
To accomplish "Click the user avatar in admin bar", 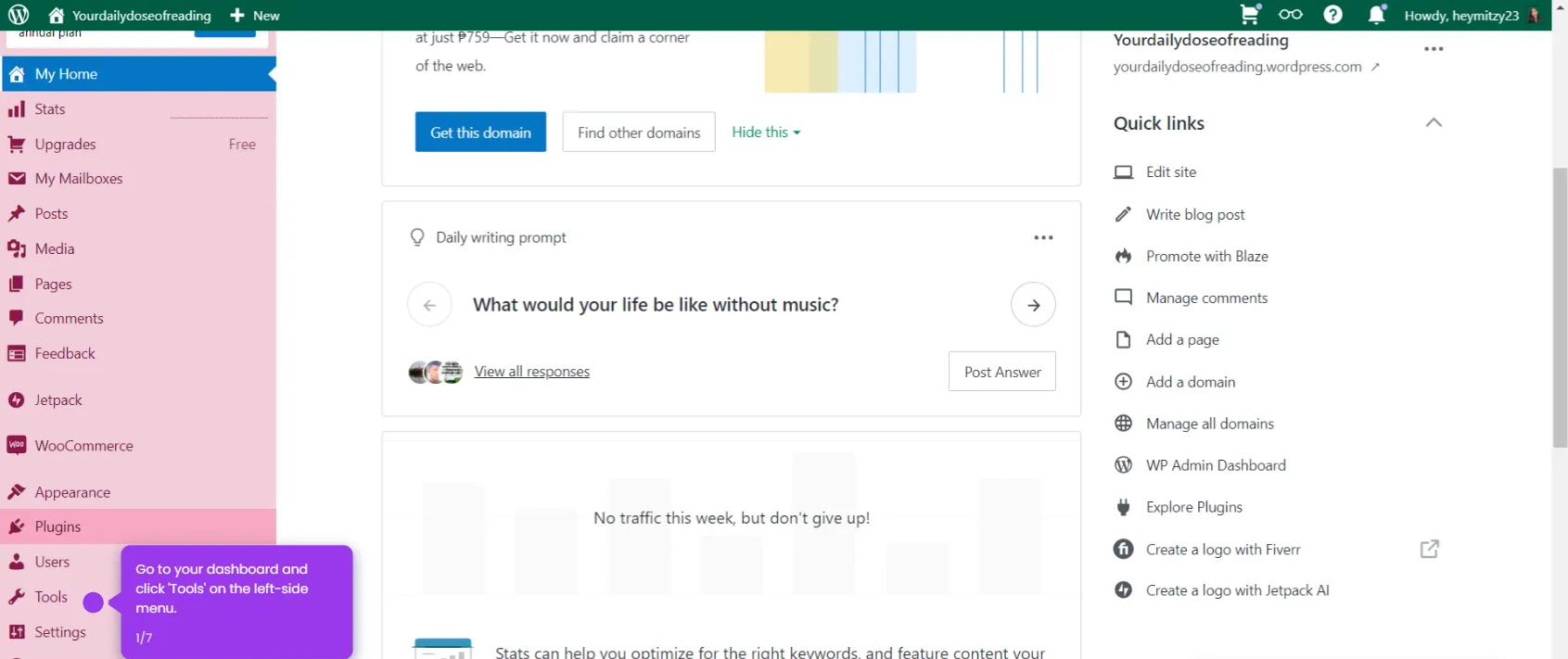I will point(1535,15).
